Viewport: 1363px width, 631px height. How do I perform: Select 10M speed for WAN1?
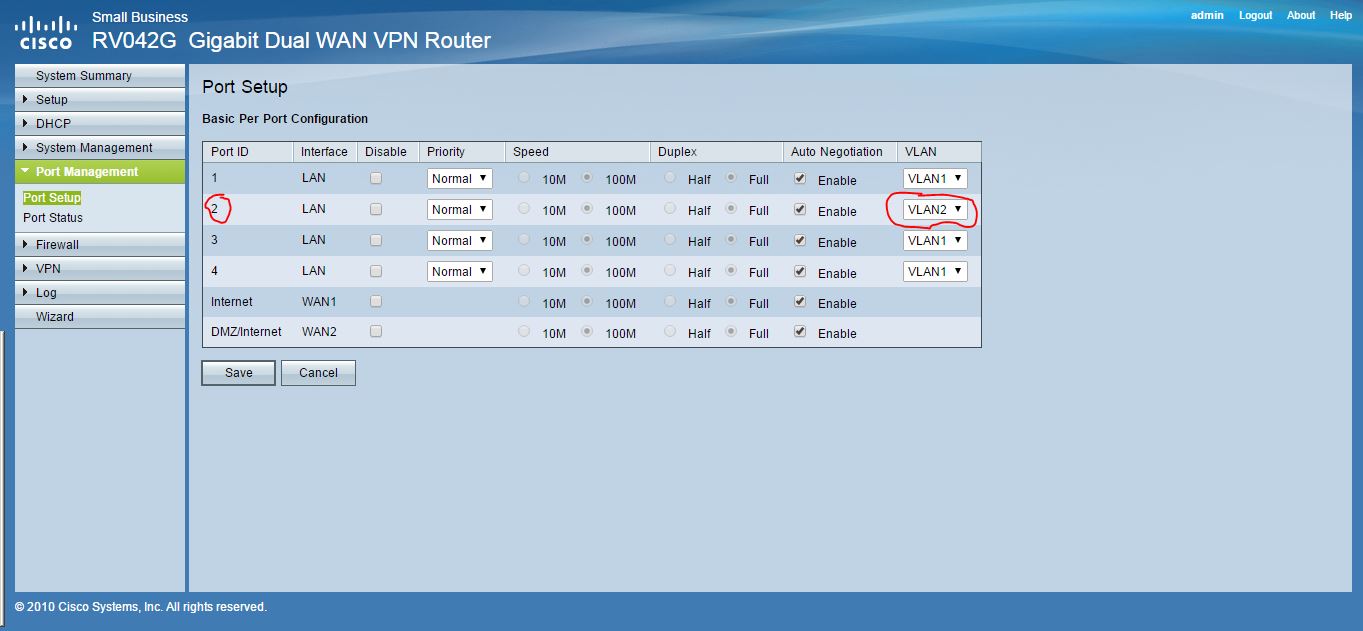[x=524, y=302]
